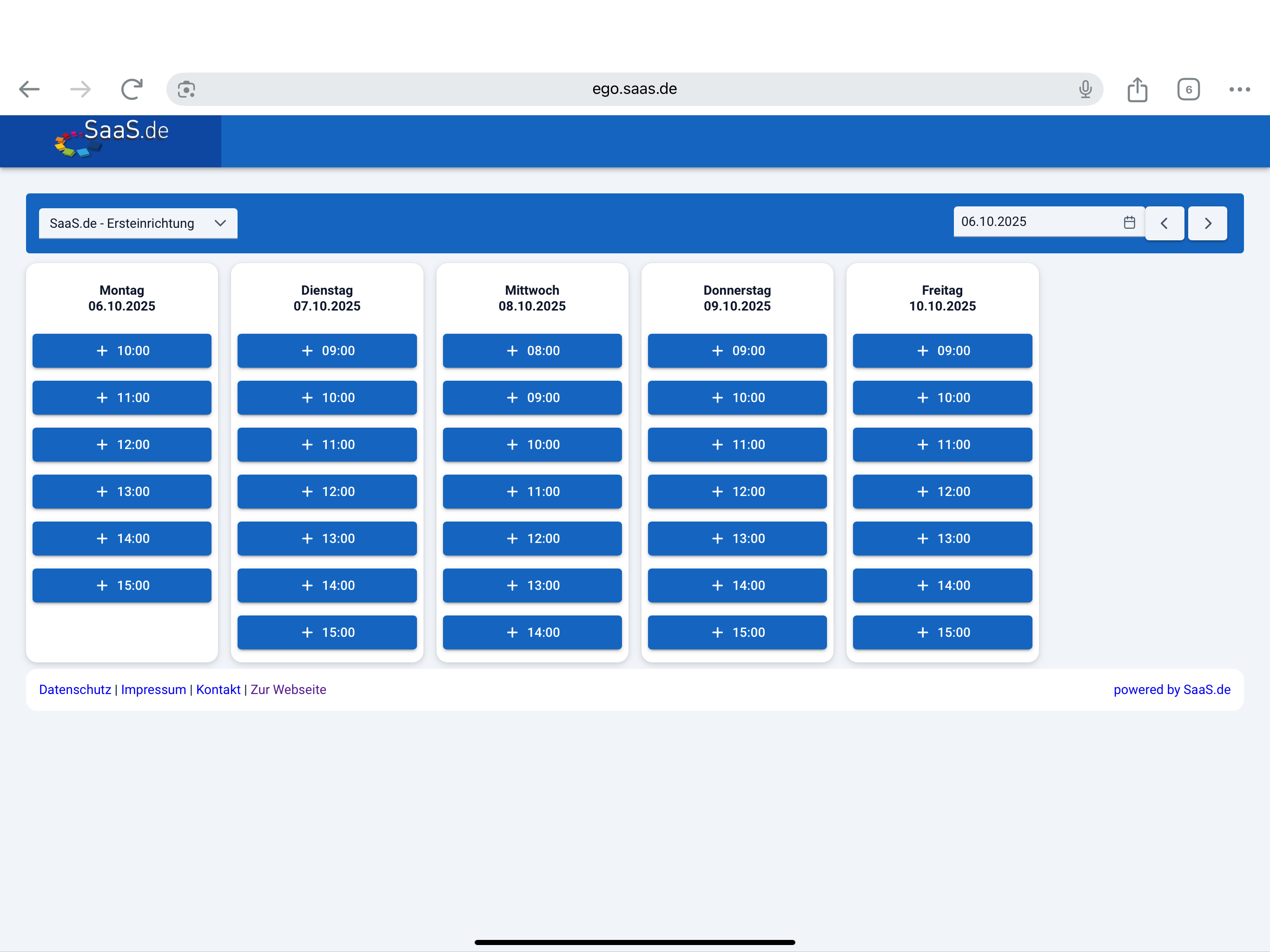The image size is (1270, 952).
Task: Book Montag 10:00 slot
Action: (122, 350)
